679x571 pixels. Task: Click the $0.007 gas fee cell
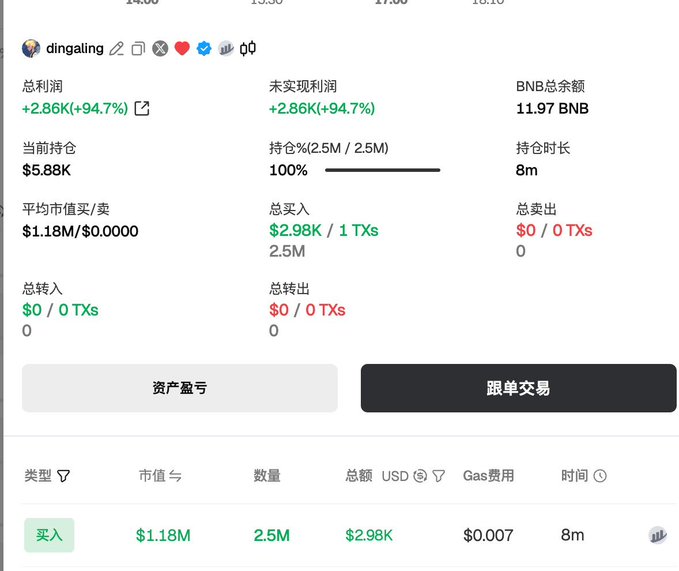pyautogui.click(x=488, y=536)
